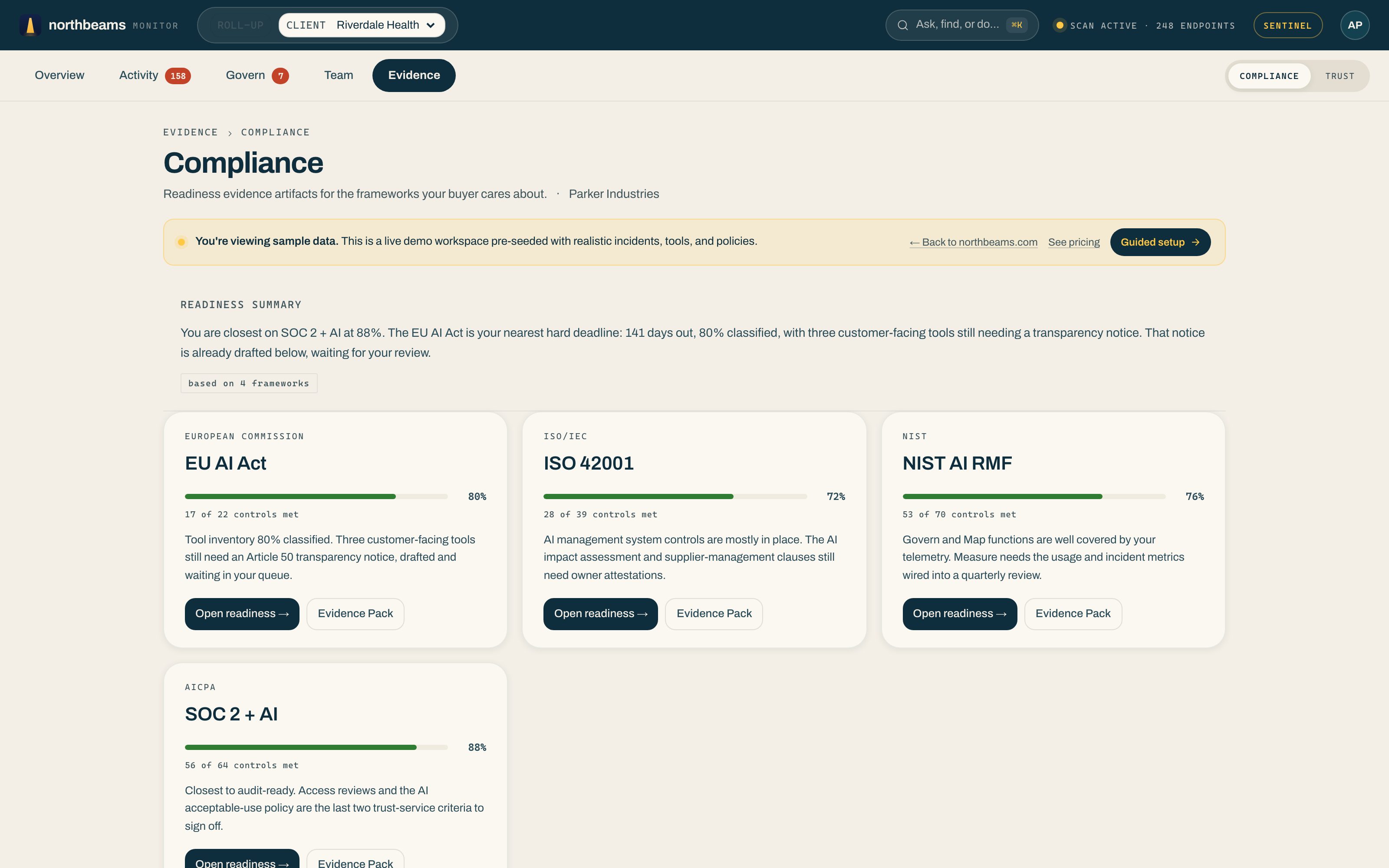Click the SOC 2 + AI card title
This screenshot has height=868, width=1389.
(231, 714)
